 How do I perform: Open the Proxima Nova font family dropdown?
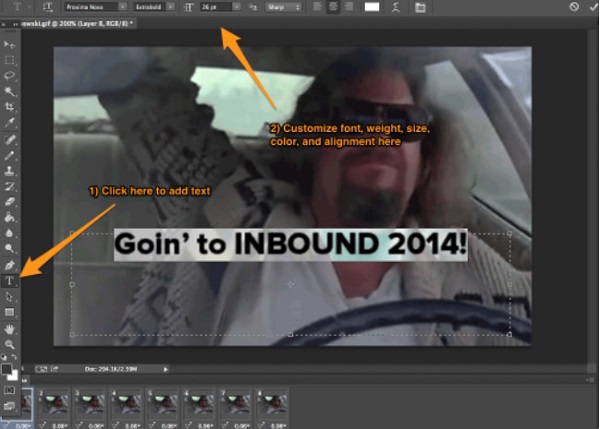click(x=122, y=7)
